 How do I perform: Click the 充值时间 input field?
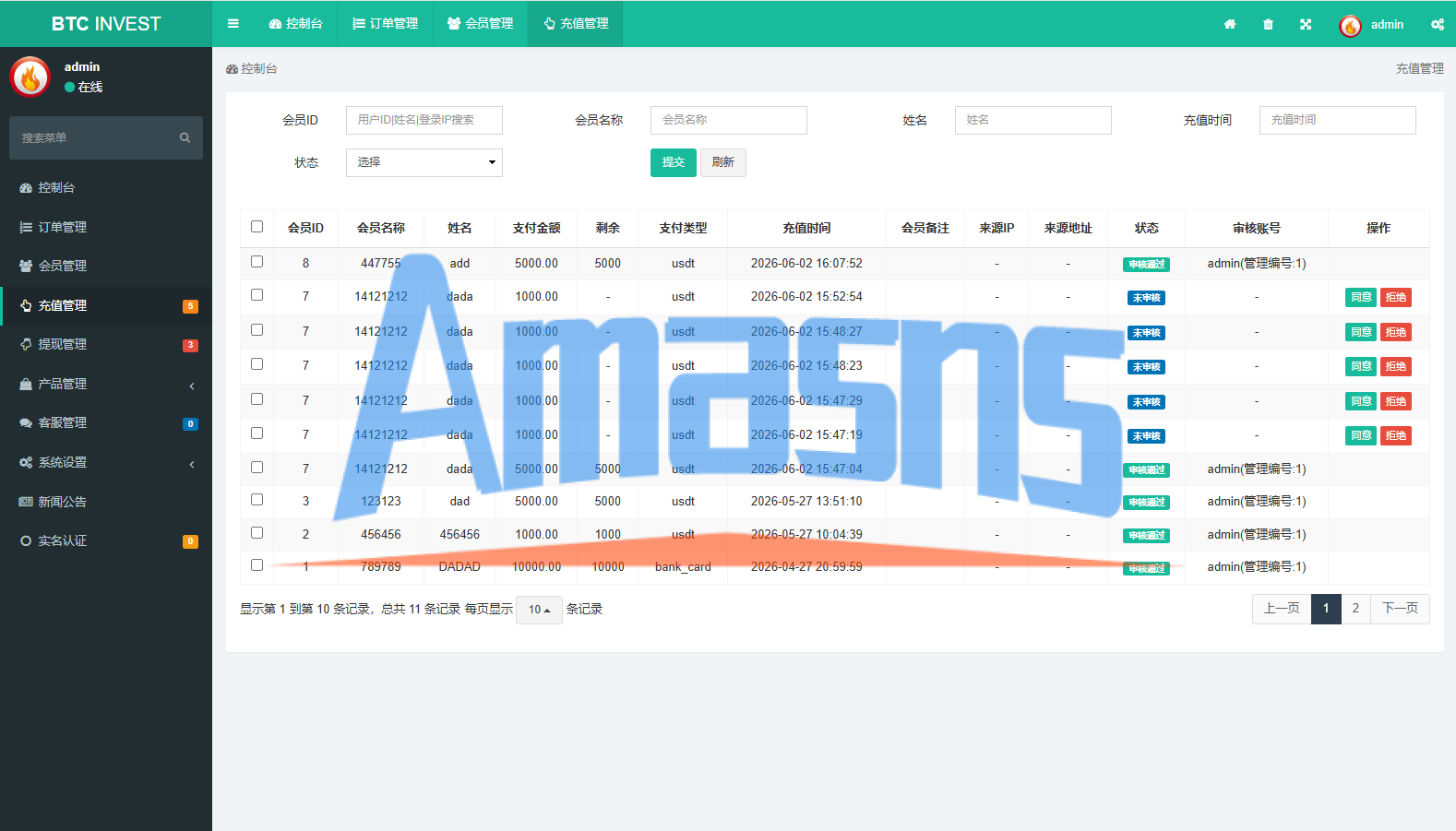[1338, 120]
